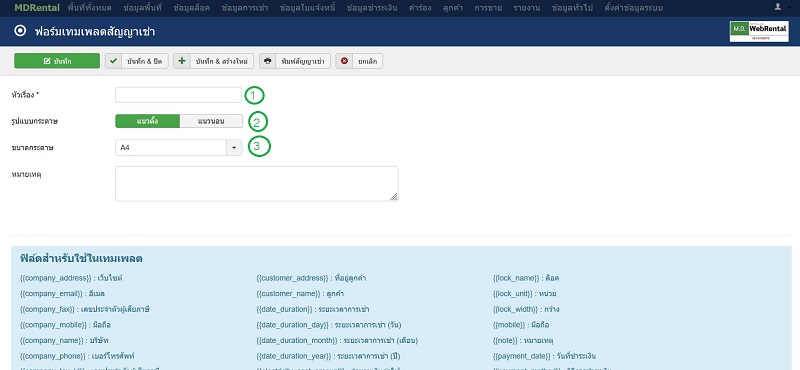Image resolution: width=800 pixels, height=370 pixels.
Task: Select แนวตั้ง portrait orientation
Action: click(147, 121)
